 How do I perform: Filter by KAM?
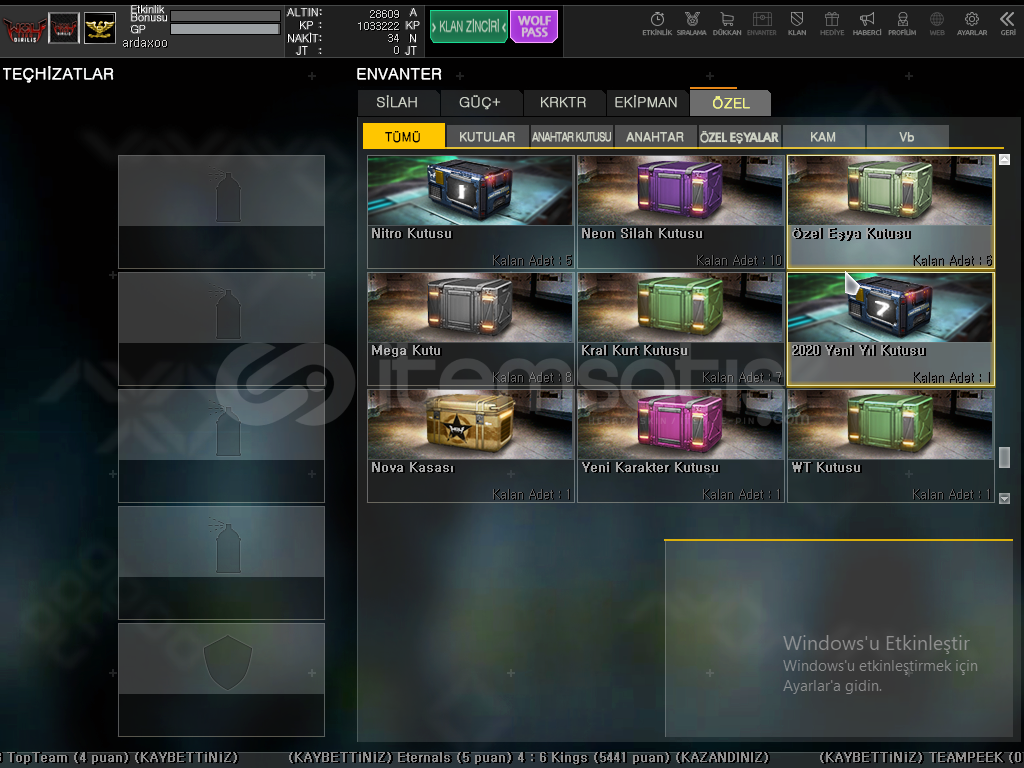click(x=823, y=136)
